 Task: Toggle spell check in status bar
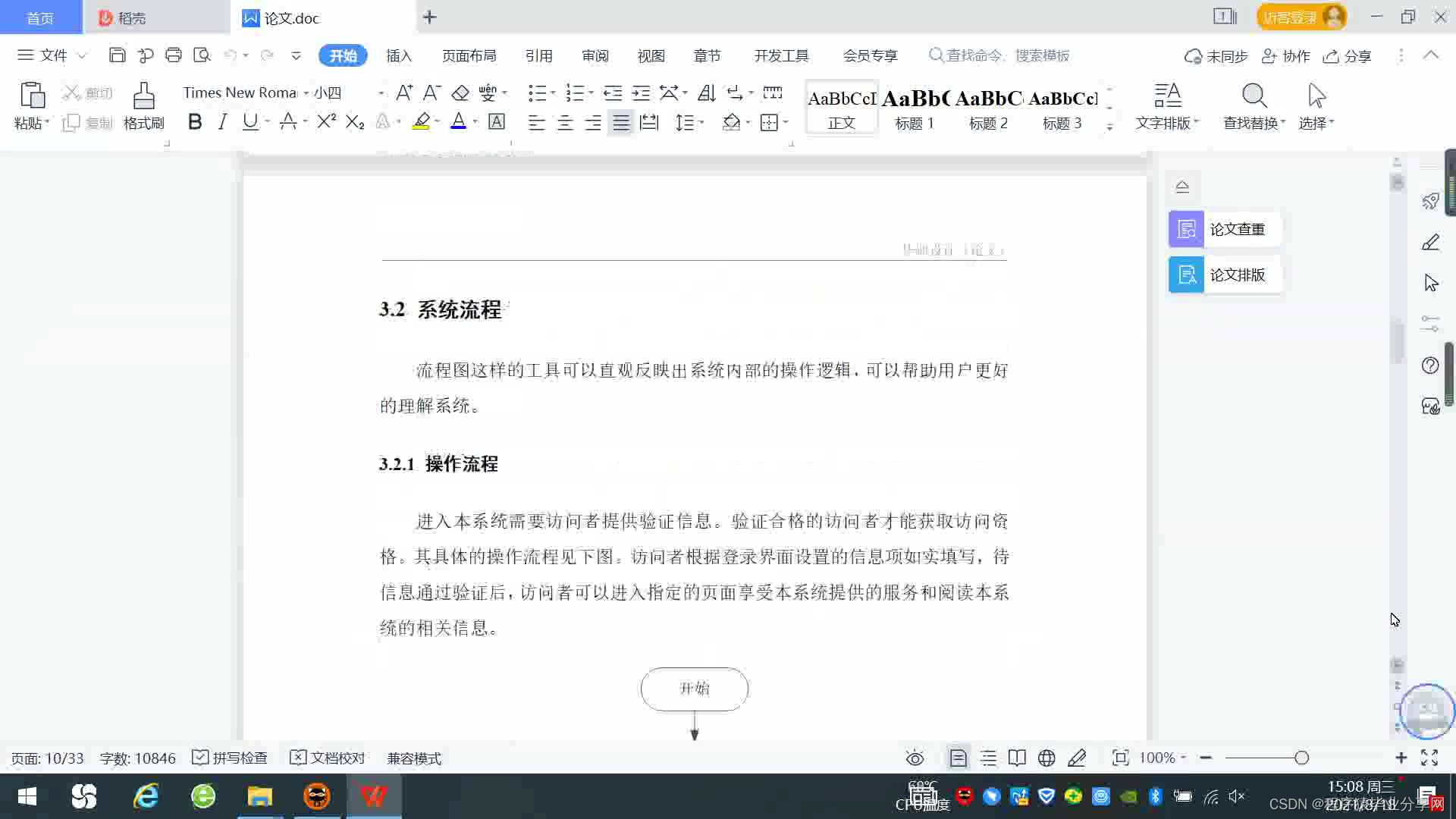tap(230, 758)
